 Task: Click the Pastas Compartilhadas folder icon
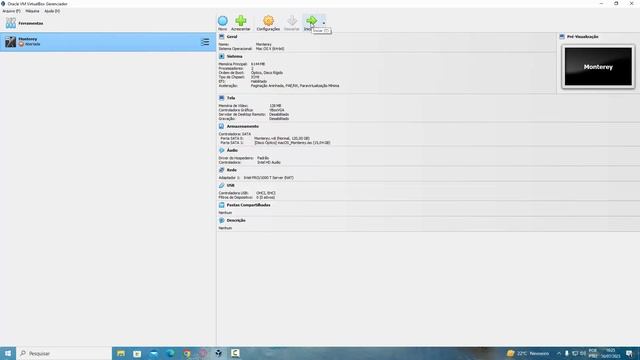222,205
